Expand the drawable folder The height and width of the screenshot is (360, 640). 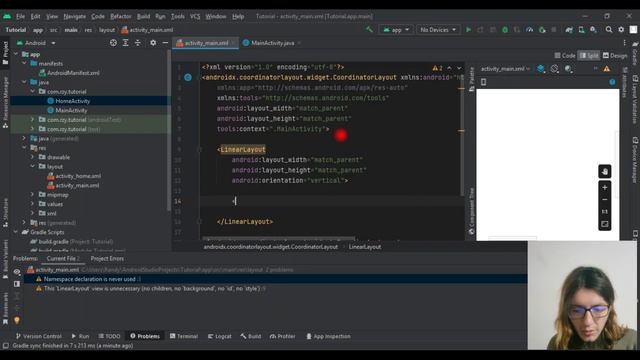point(33,157)
